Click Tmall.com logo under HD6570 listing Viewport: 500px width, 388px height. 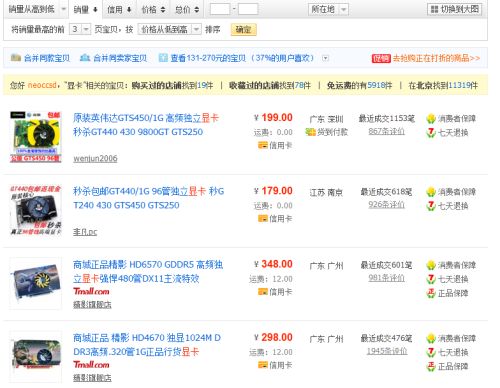point(91,292)
